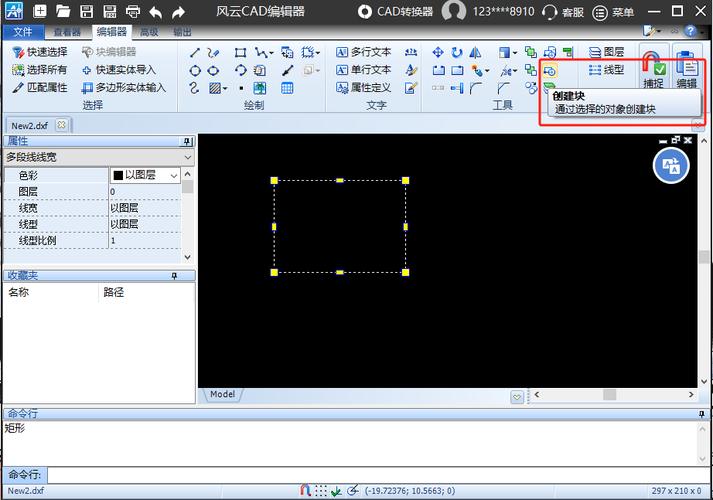
Task: Toggle the grid dots icon in status bar
Action: pos(320,491)
